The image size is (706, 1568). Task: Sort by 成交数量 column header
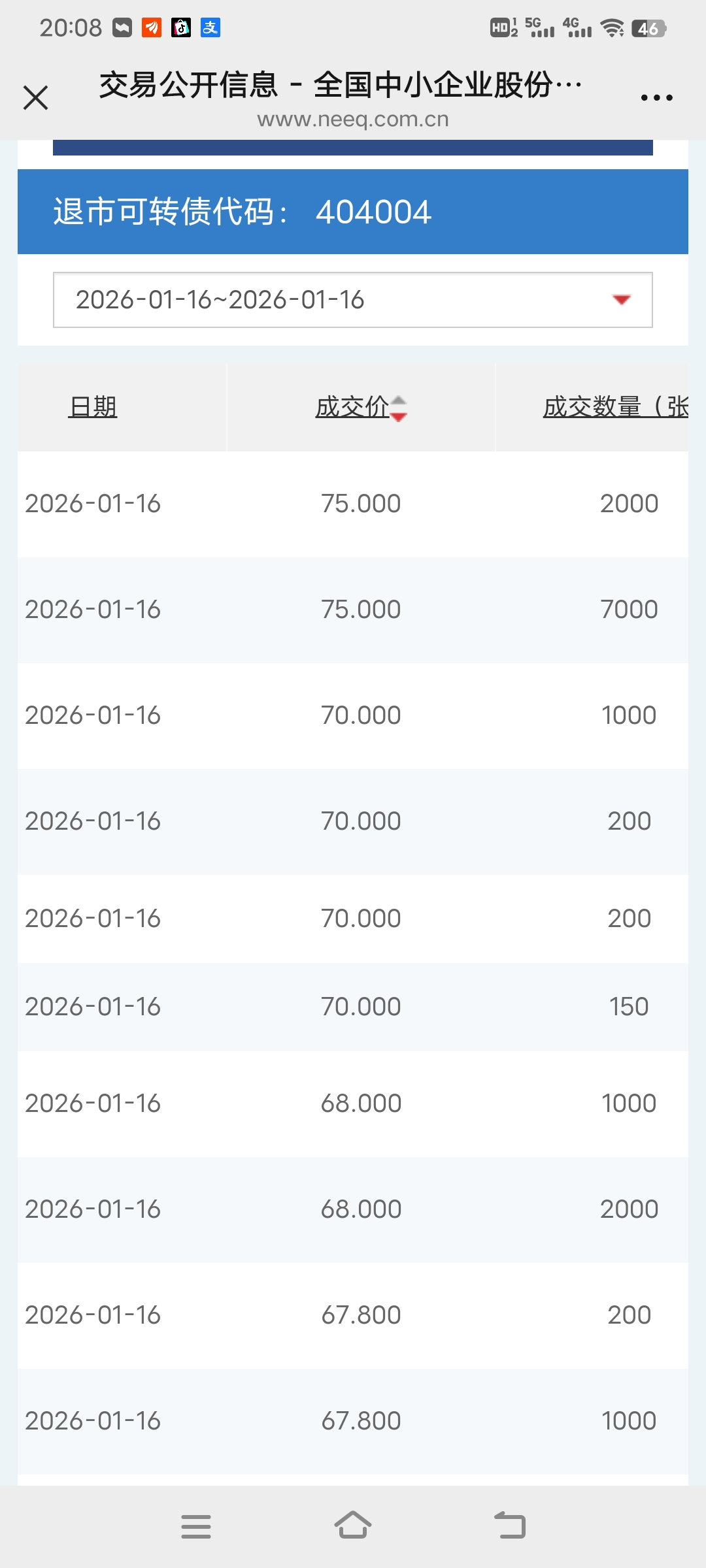tap(616, 407)
